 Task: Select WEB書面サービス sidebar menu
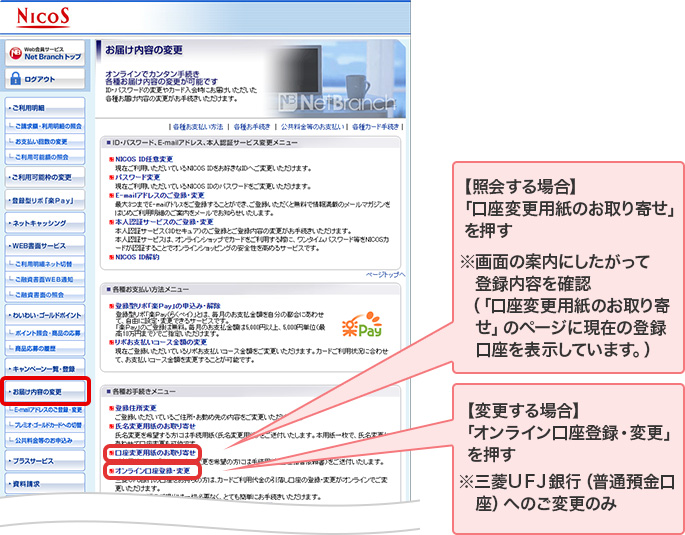point(45,246)
